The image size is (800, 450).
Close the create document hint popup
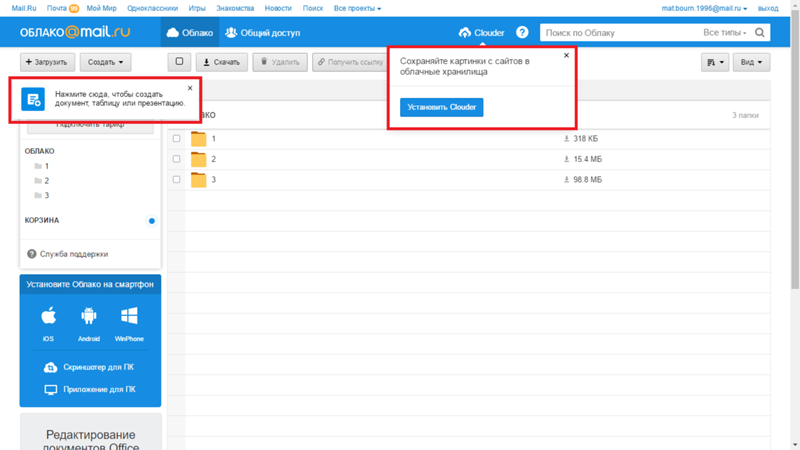click(x=190, y=88)
